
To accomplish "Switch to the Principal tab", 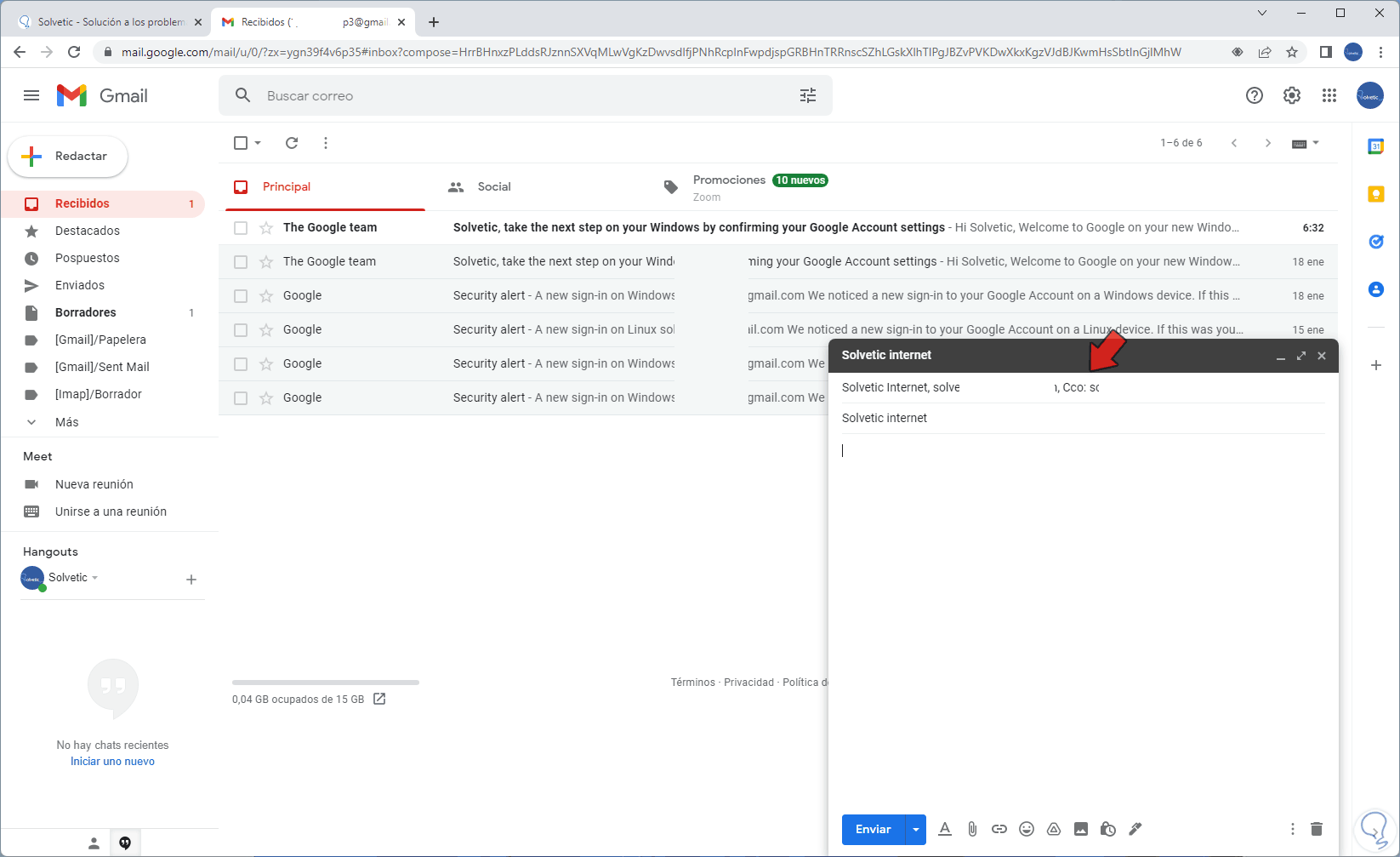I will point(325,187).
